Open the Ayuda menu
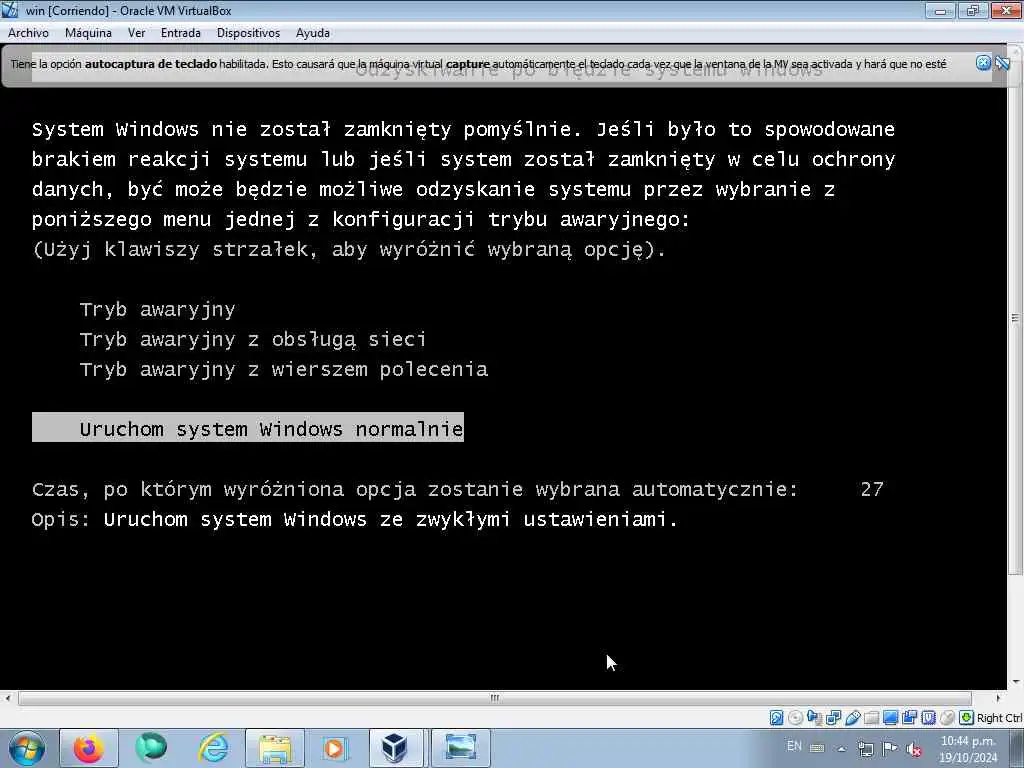 [313, 33]
